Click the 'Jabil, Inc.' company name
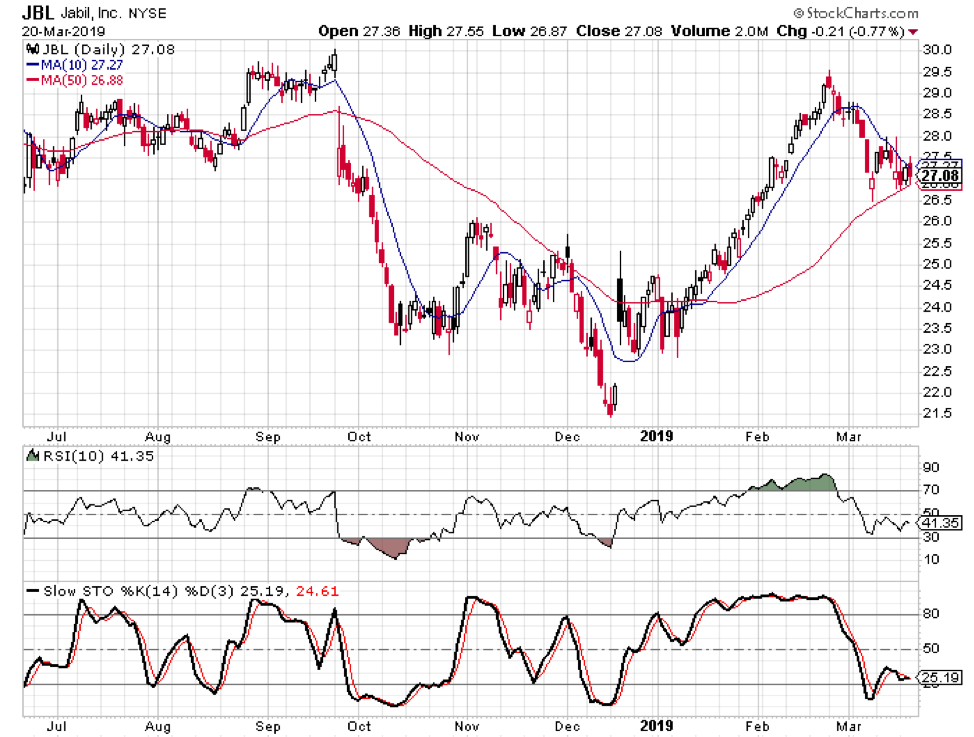This screenshot has width=974, height=737. click(91, 13)
